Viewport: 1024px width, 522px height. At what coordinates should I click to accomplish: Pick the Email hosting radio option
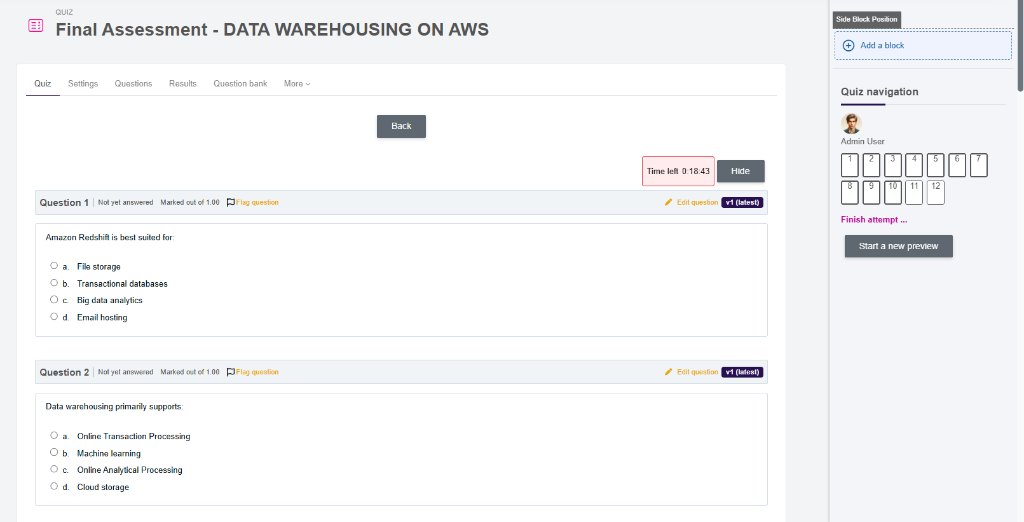(x=54, y=316)
